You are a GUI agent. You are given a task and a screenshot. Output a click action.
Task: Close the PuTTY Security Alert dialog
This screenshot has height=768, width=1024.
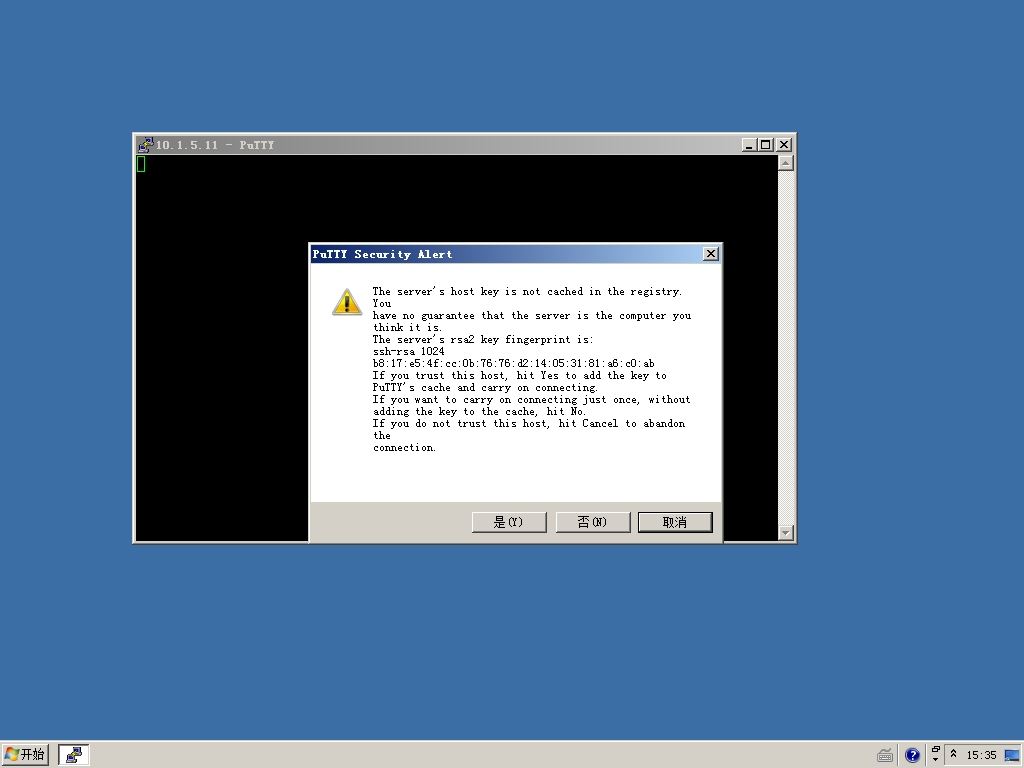[711, 253]
